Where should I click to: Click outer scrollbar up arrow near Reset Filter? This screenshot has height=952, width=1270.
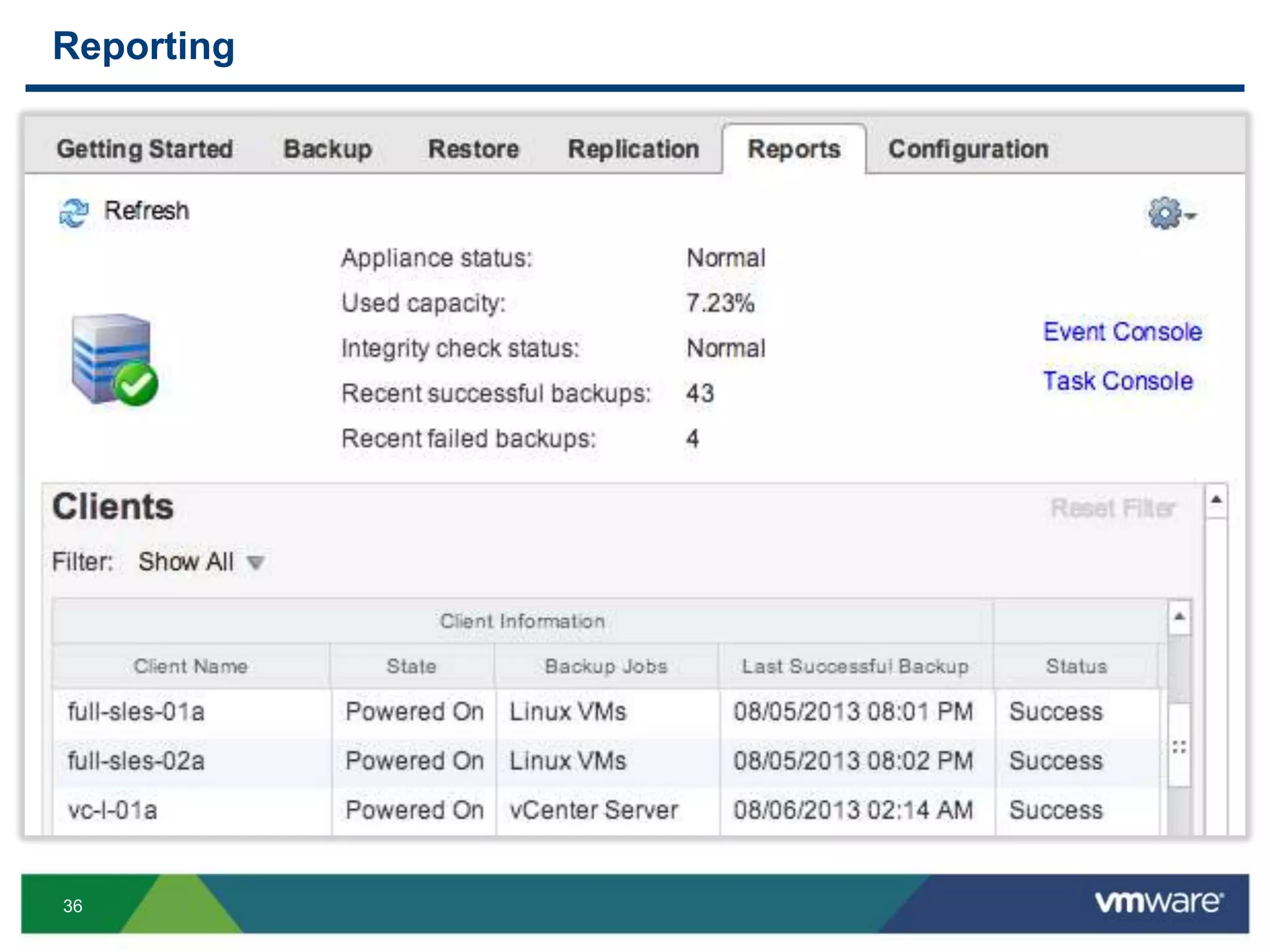[1216, 500]
